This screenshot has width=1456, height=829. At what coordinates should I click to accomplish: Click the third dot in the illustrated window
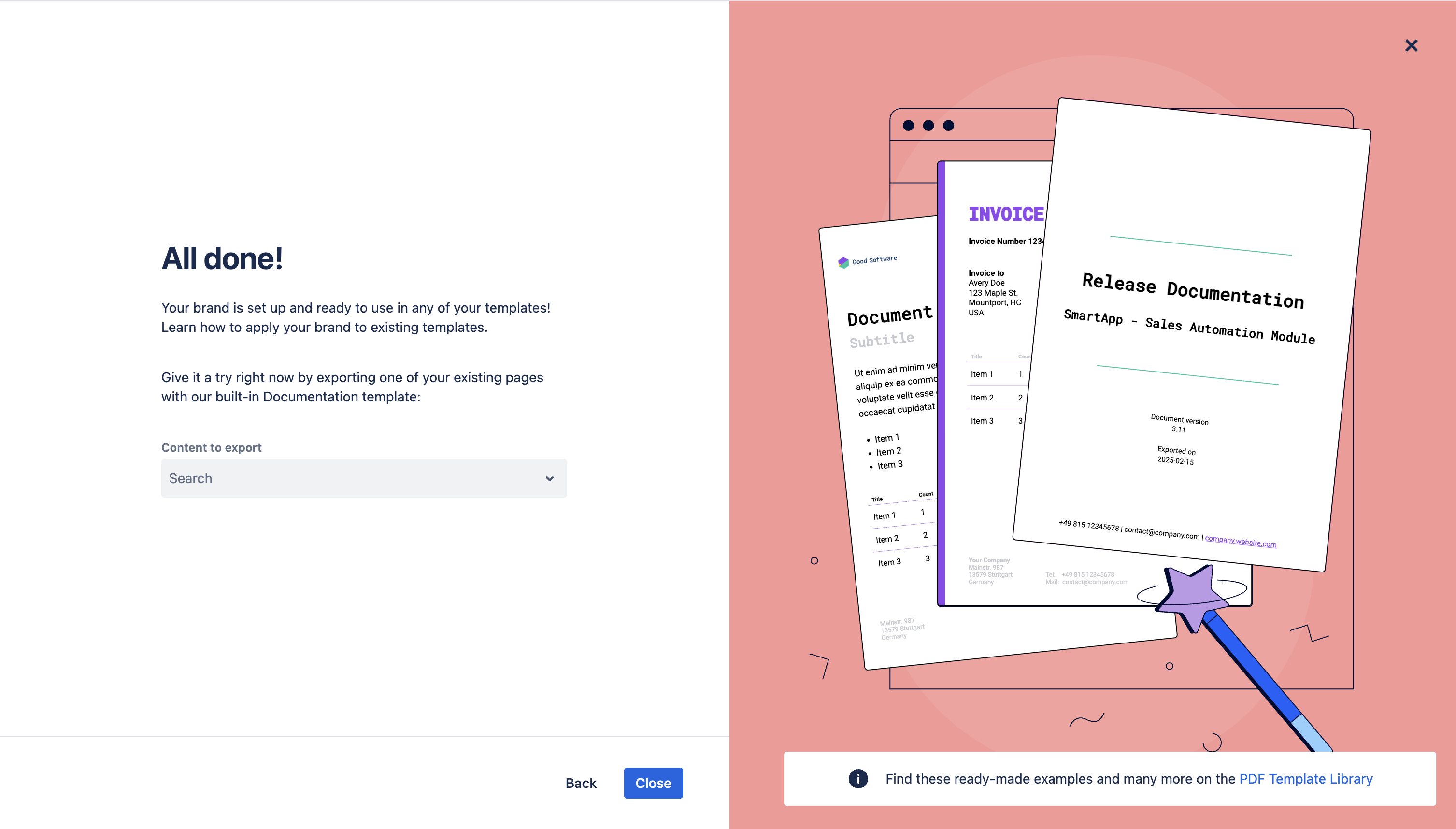point(948,125)
